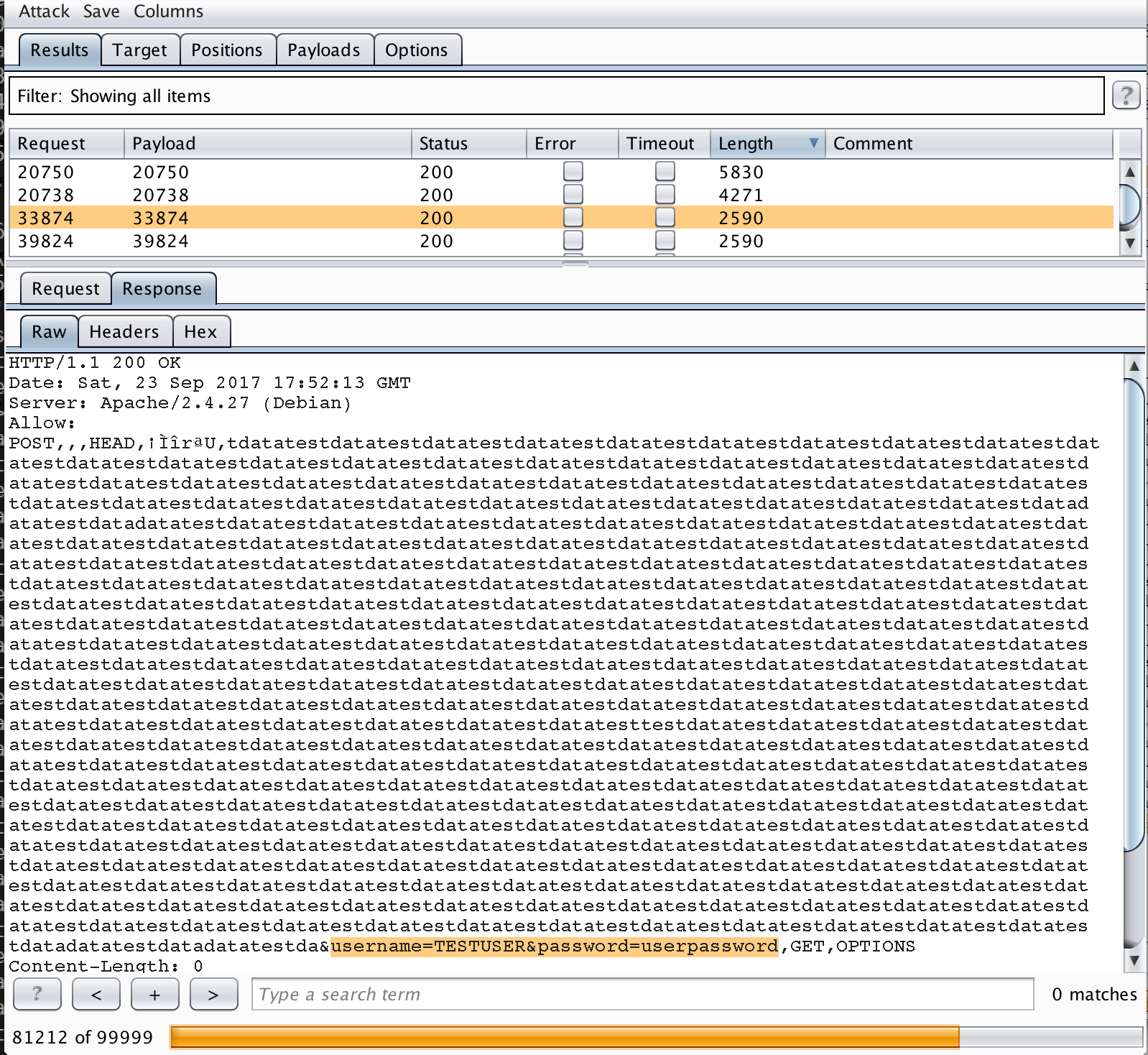This screenshot has height=1055, width=1148.
Task: Toggle Error checkbox for request 20750
Action: [x=573, y=171]
